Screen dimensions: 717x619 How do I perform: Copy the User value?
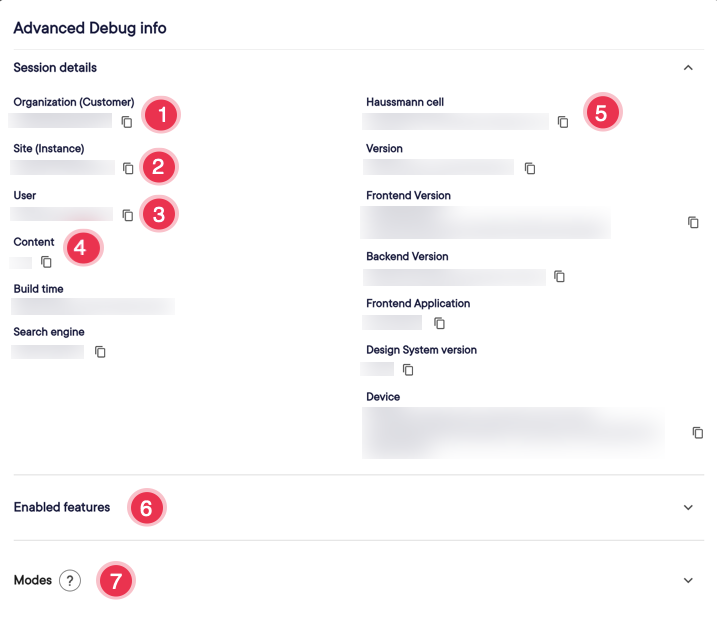(x=127, y=215)
